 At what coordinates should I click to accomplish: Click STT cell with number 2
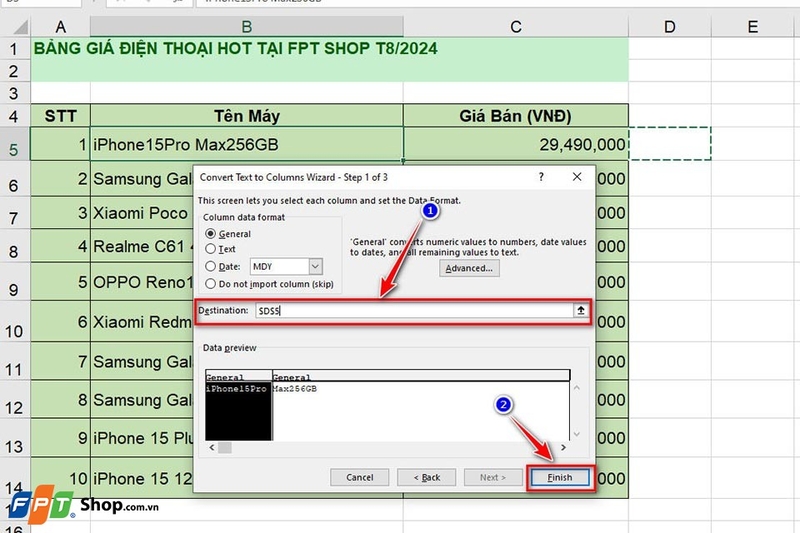point(60,179)
